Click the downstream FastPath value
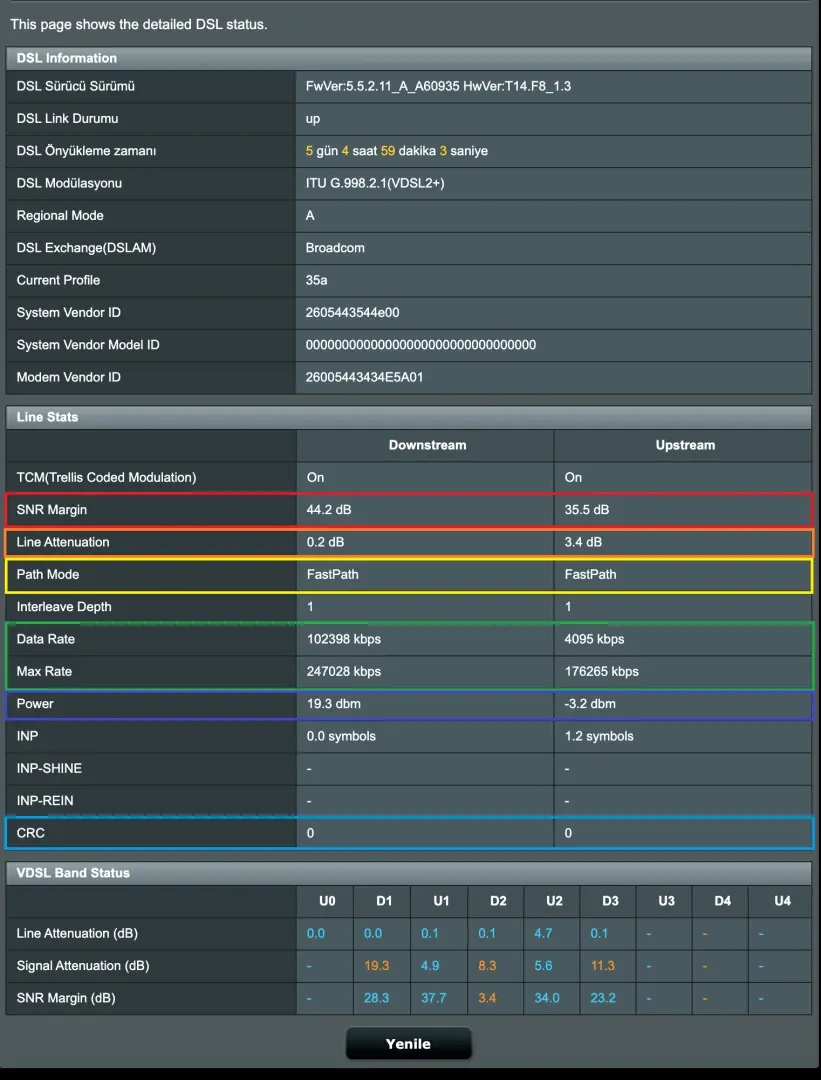Screen dimensions: 821x1080 [x=333, y=574]
